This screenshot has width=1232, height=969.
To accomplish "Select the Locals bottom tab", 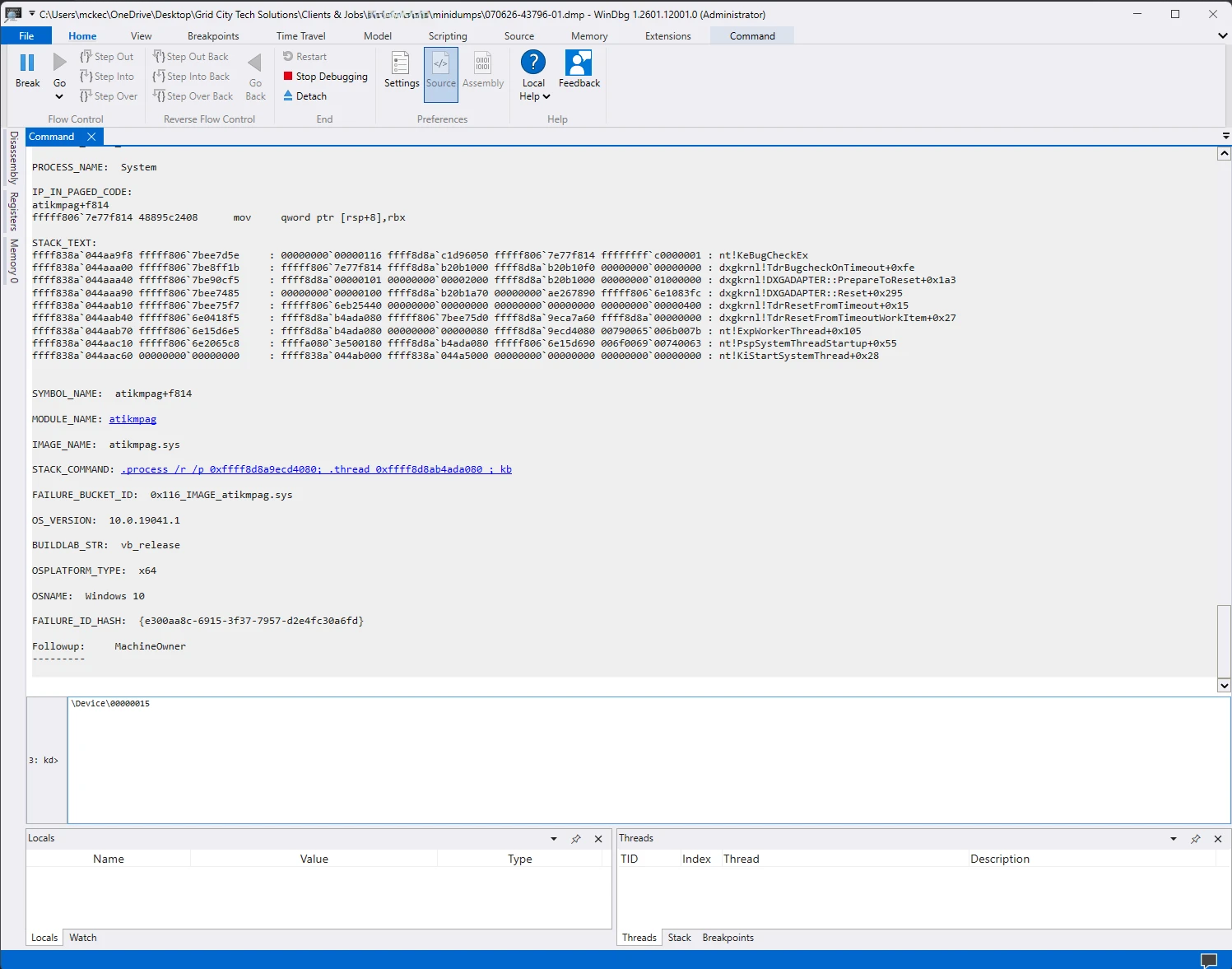I will tap(44, 938).
